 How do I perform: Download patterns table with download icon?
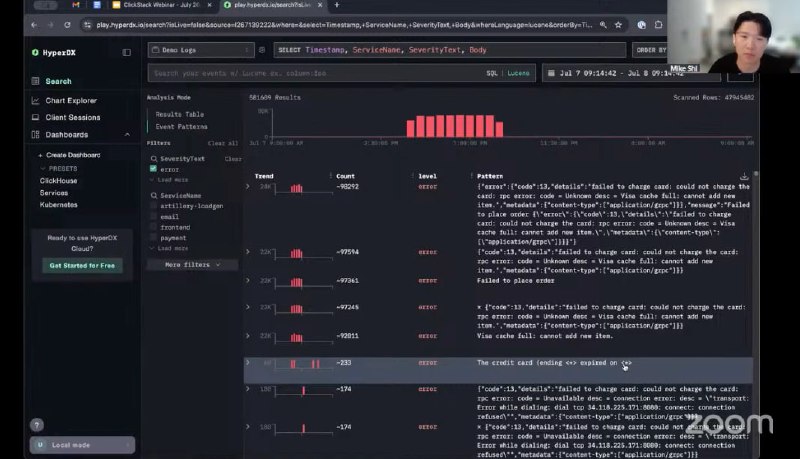744,176
